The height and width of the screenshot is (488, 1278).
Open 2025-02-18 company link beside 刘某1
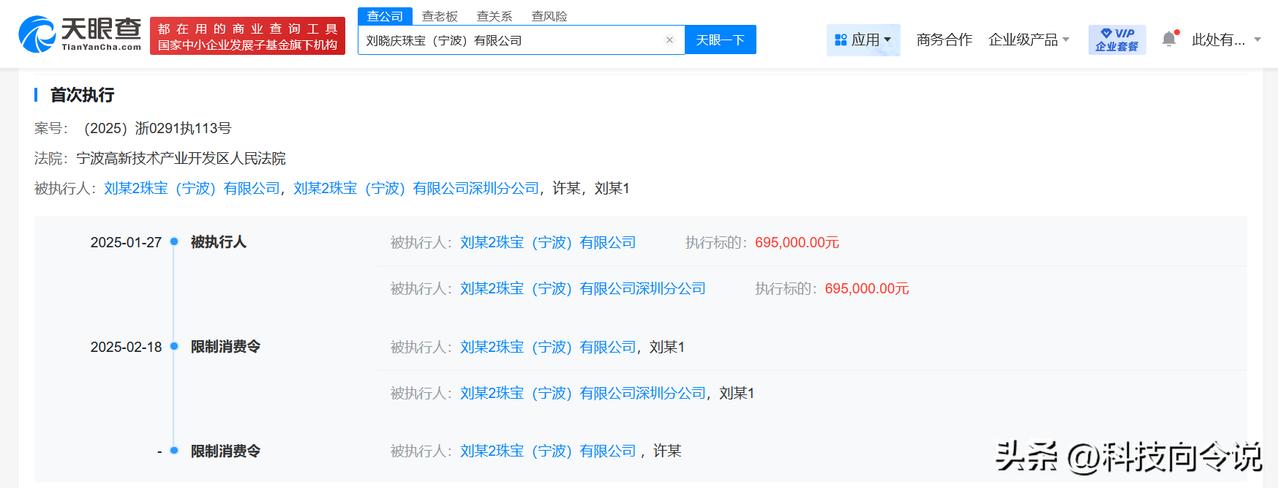548,347
